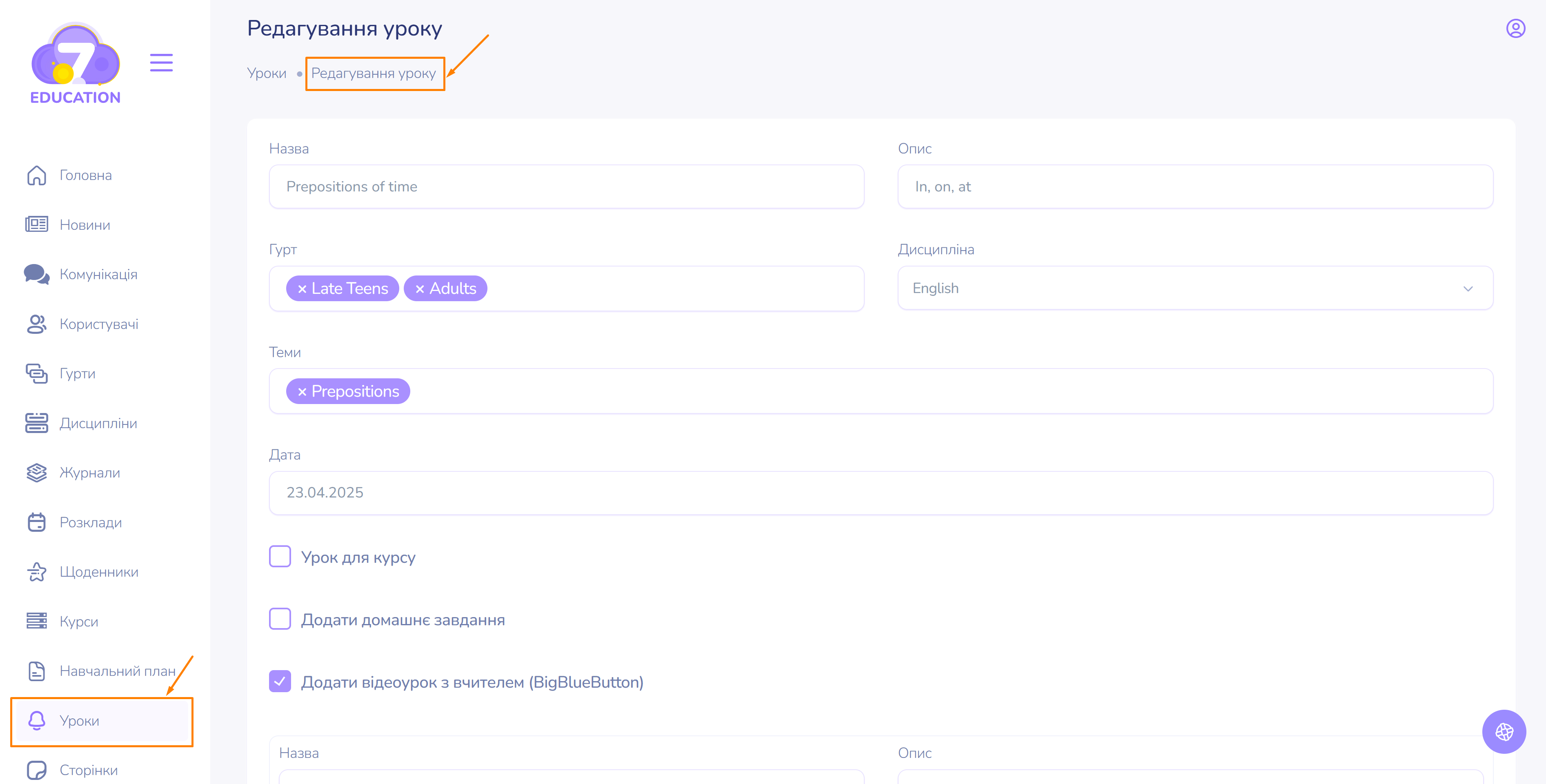Open the Гурт multi-select field
Image resolution: width=1546 pixels, height=784 pixels.
coord(567,289)
